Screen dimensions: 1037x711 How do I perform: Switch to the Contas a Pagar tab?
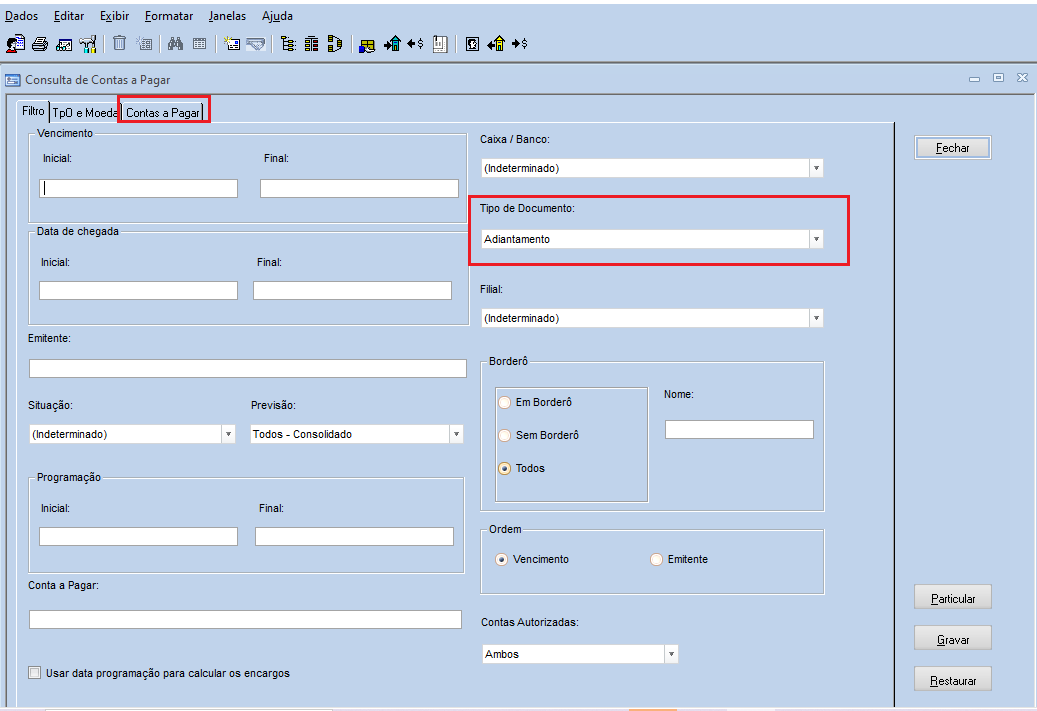pos(163,113)
